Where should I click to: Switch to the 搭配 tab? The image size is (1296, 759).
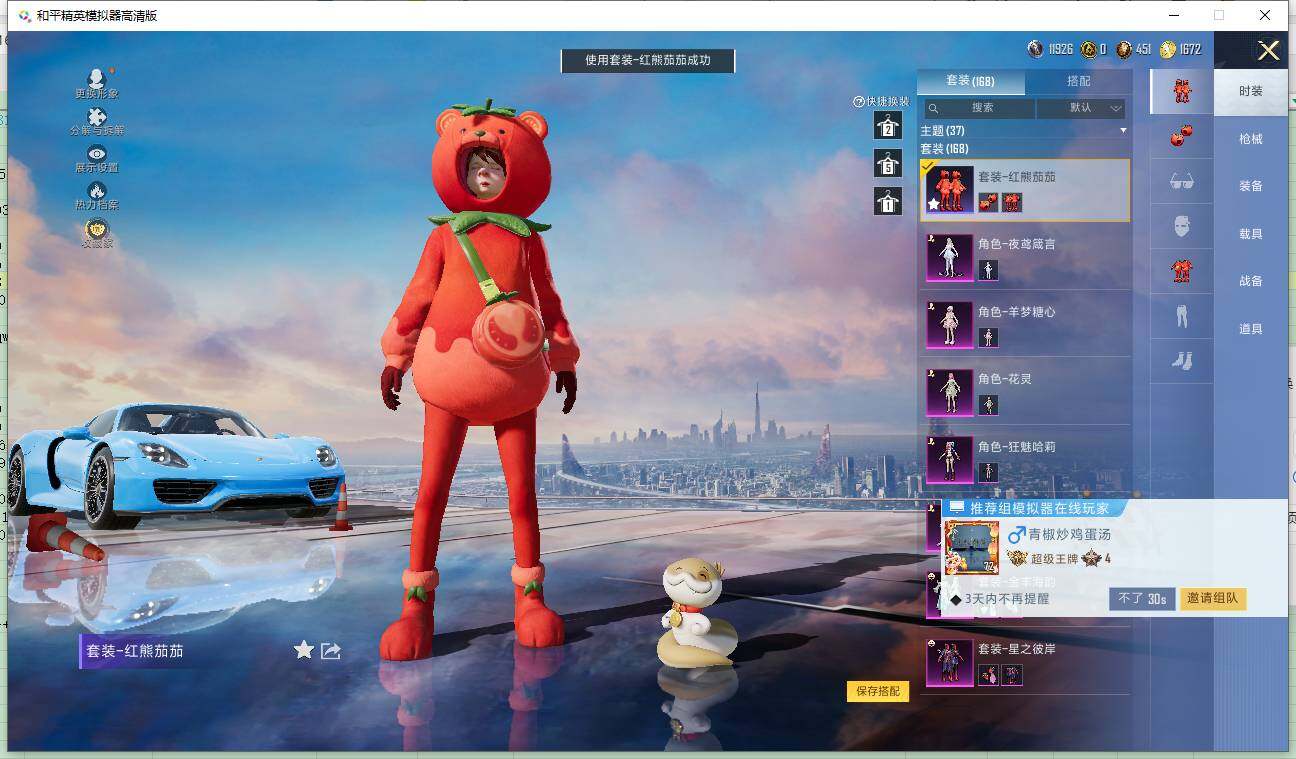coord(1079,81)
